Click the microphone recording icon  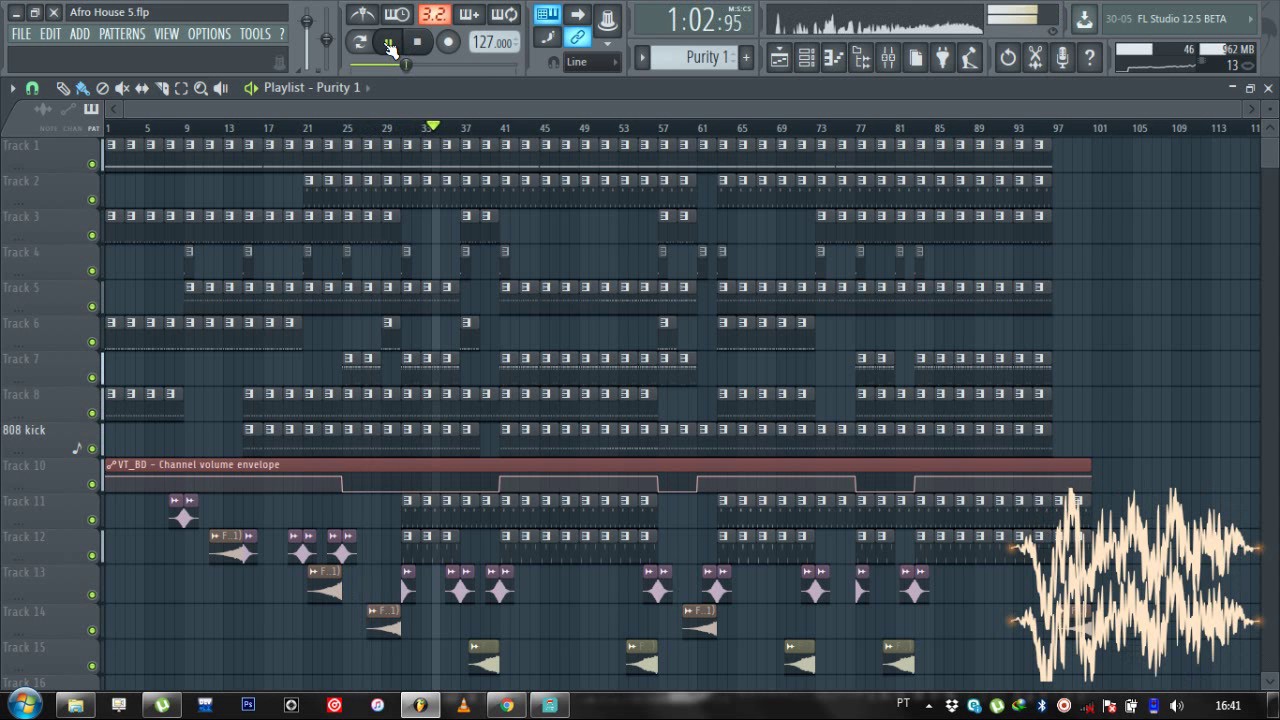[1062, 58]
